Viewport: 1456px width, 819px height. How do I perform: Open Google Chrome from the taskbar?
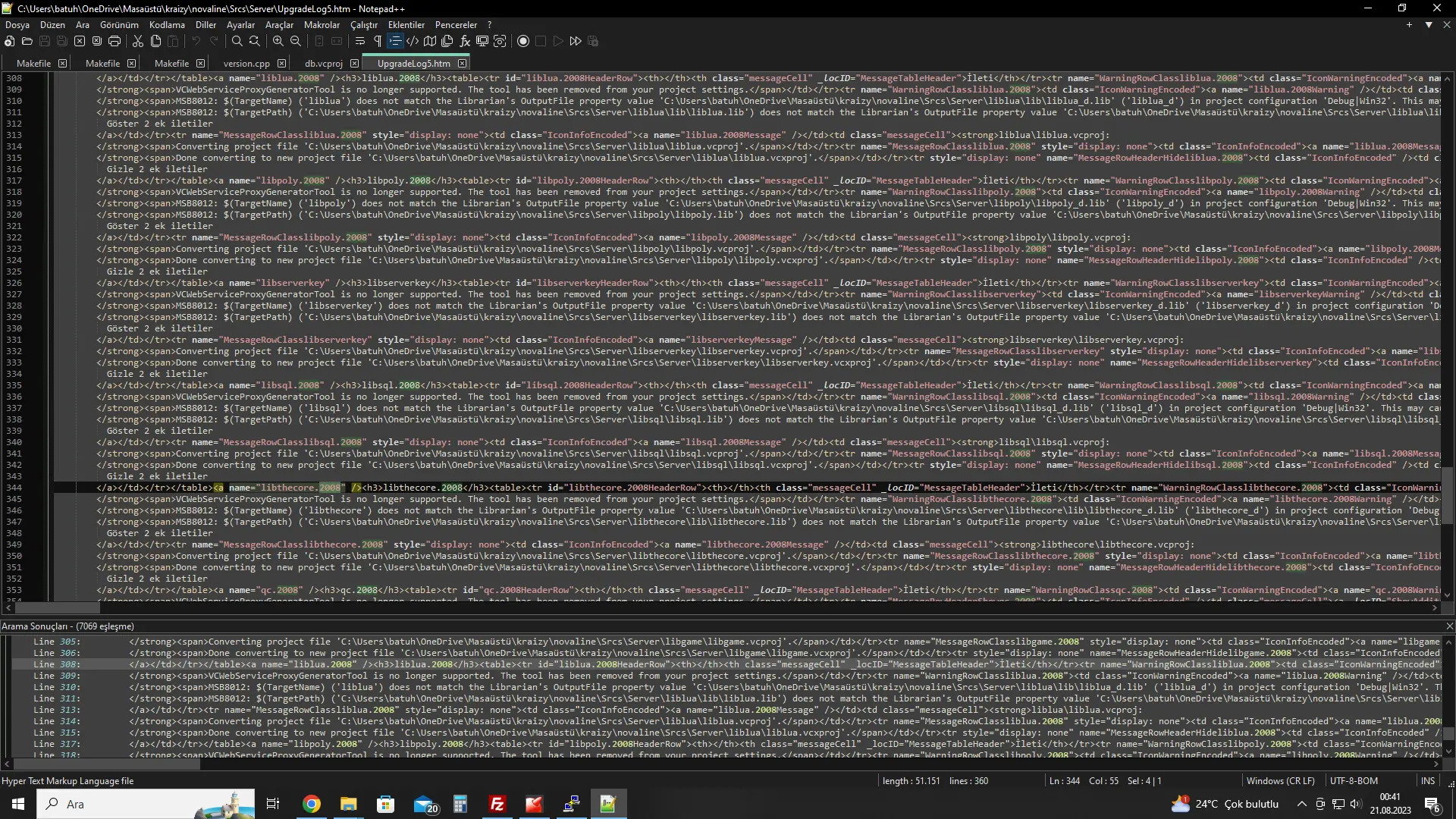tap(312, 804)
